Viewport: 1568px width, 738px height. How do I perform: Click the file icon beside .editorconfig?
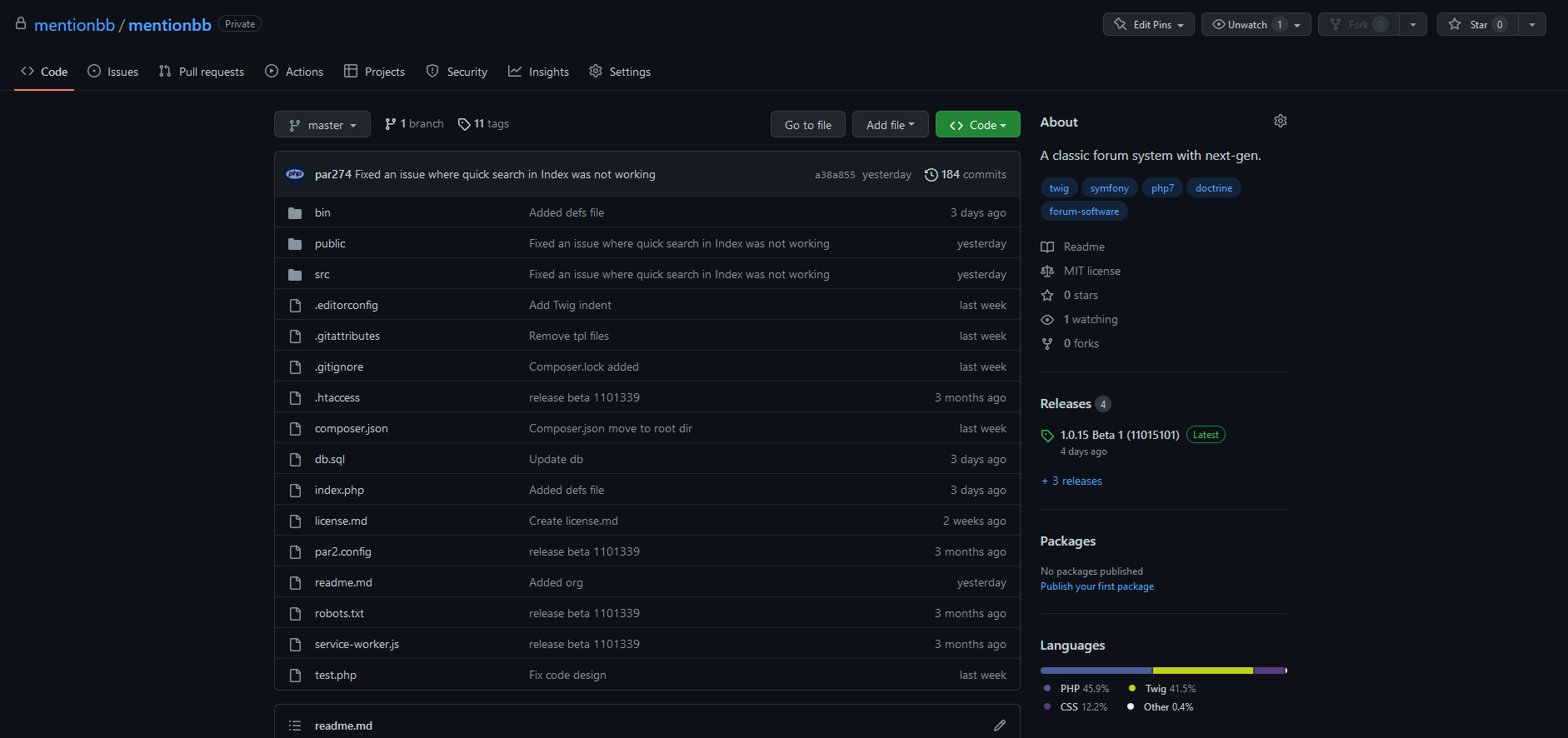295,306
